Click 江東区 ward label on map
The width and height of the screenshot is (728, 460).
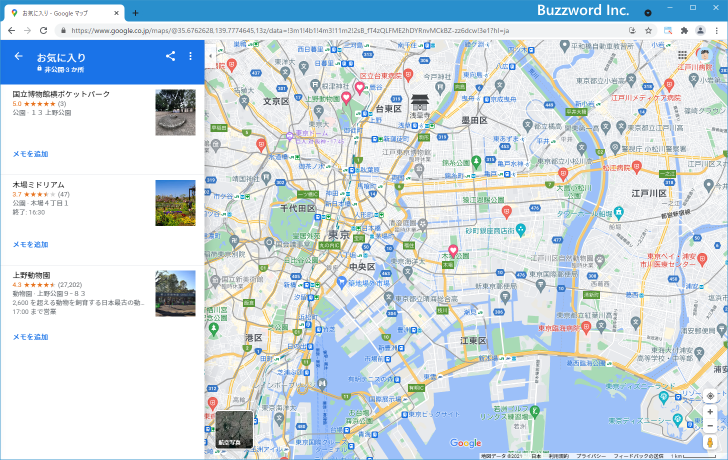(473, 341)
